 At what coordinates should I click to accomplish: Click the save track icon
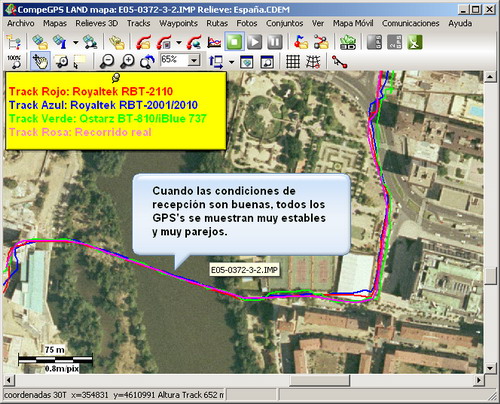164,42
